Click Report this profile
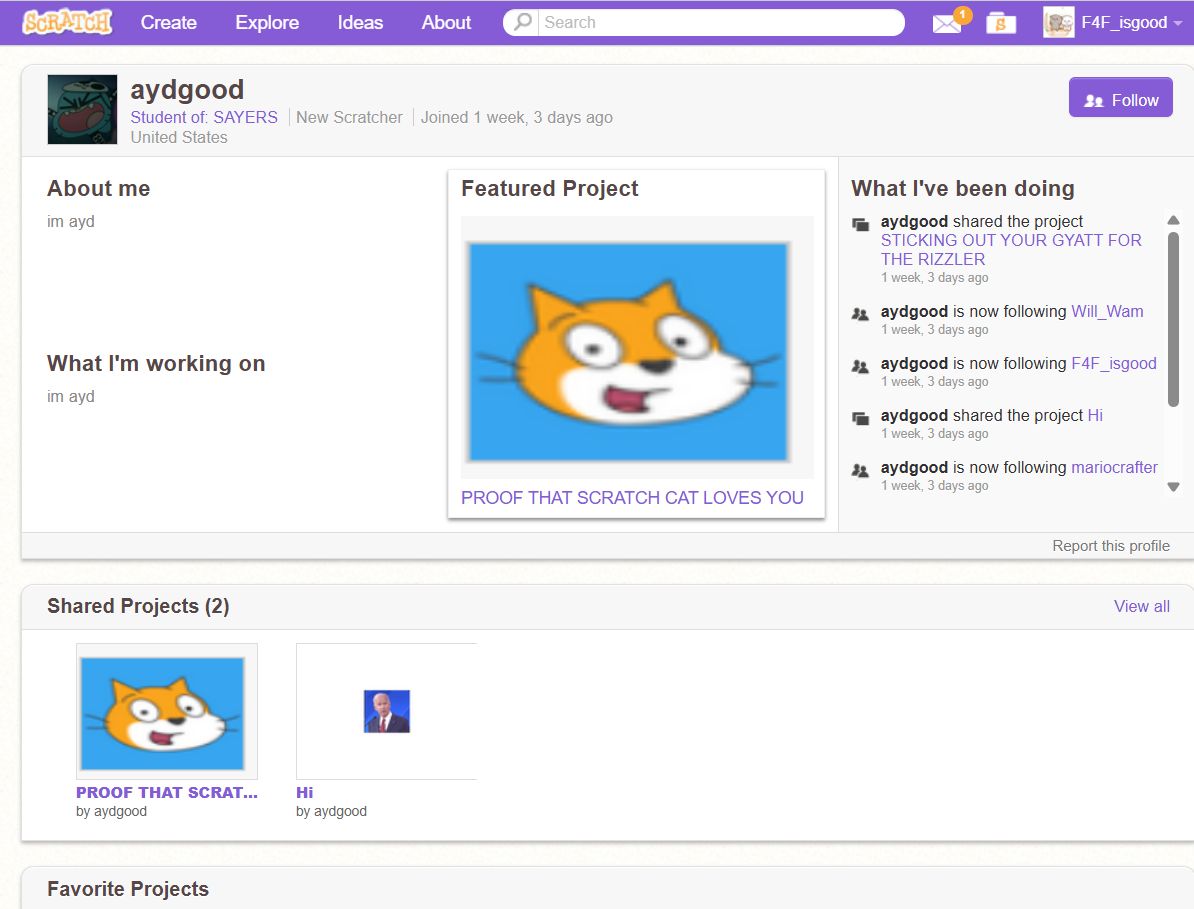This screenshot has height=909, width=1194. pos(1110,546)
